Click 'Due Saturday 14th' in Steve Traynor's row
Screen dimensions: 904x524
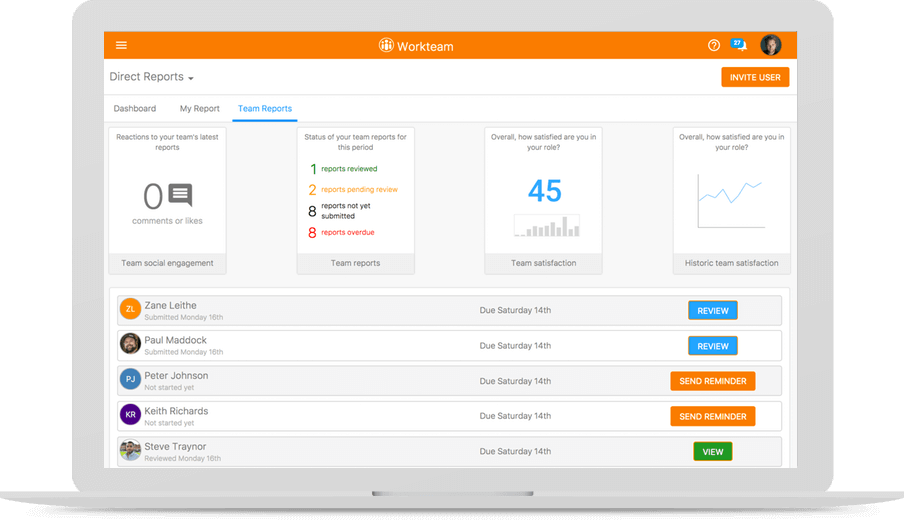coord(515,451)
